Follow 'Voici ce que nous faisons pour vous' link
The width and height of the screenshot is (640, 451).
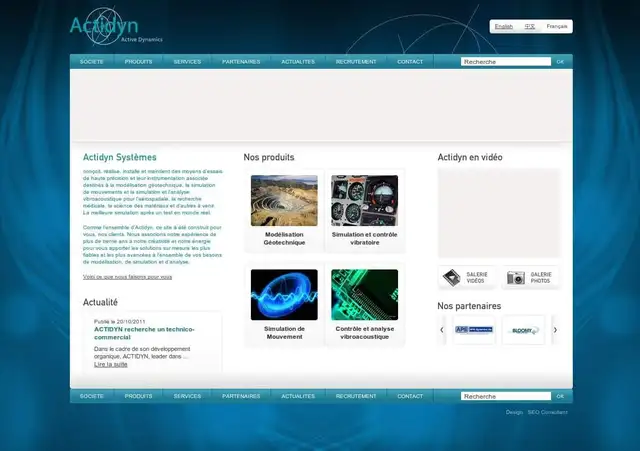tap(127, 277)
